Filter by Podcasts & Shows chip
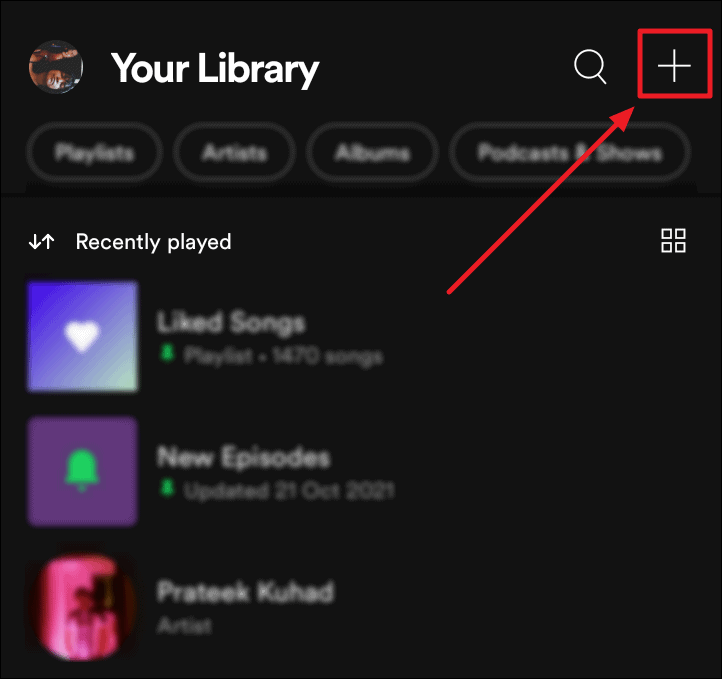Image resolution: width=722 pixels, height=679 pixels. [x=570, y=152]
